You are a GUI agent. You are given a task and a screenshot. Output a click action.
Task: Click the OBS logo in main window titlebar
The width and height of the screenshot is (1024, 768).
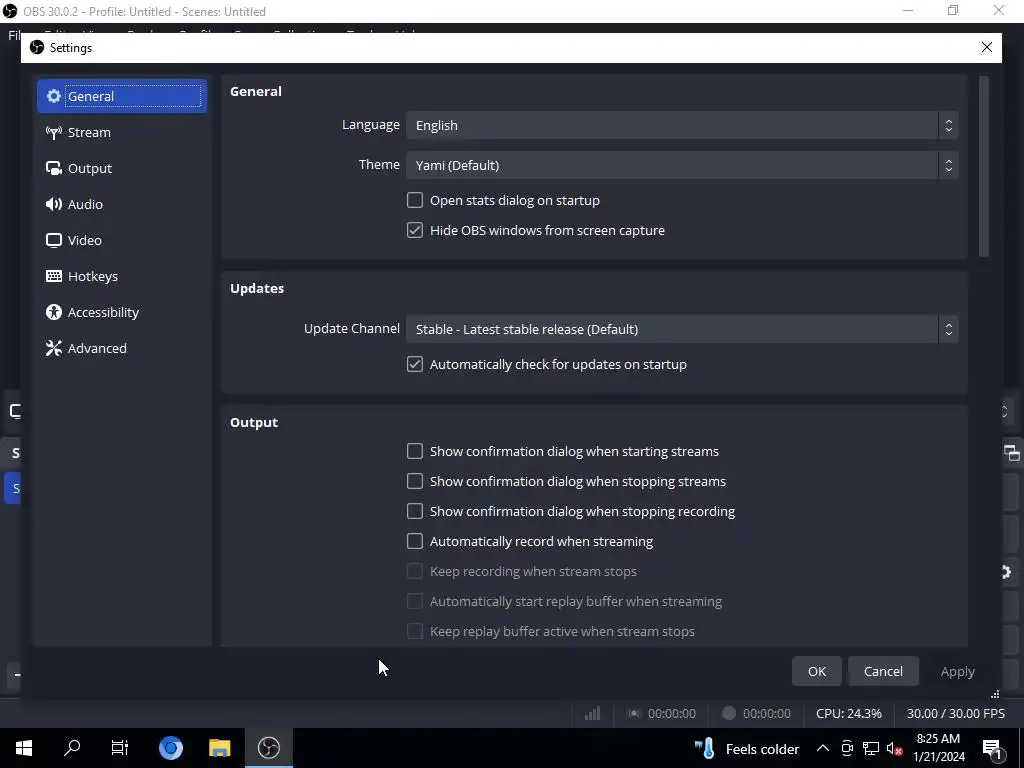(x=10, y=11)
